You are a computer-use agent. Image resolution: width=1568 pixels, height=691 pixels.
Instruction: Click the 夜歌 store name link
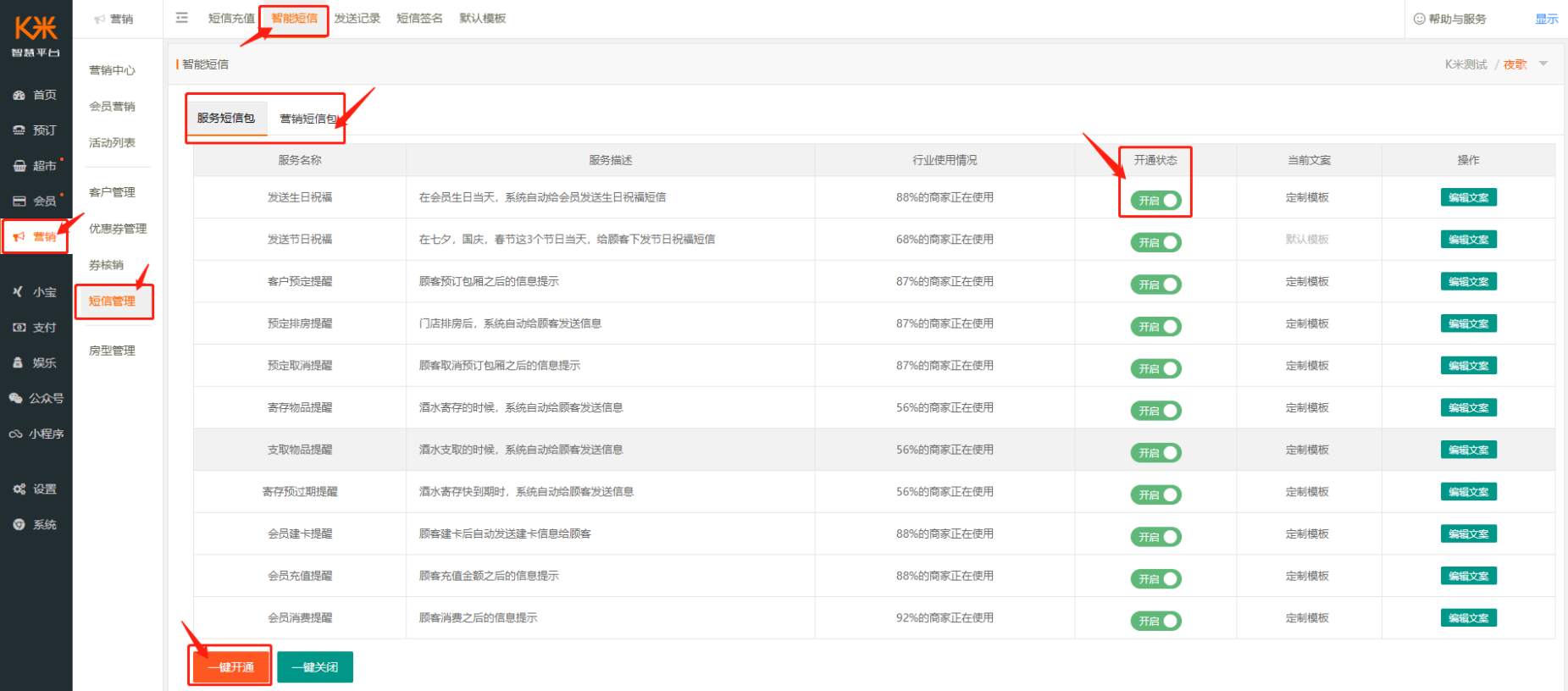click(x=1515, y=64)
